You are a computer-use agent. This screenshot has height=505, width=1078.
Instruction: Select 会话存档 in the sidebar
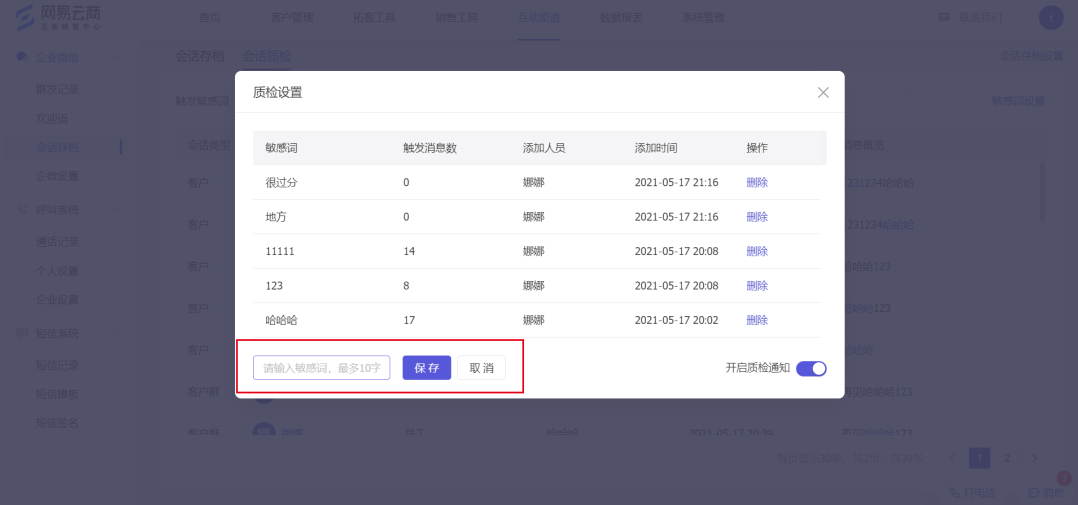57,147
